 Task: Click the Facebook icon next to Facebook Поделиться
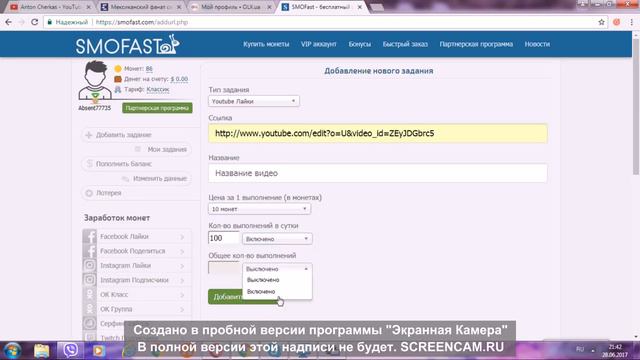(90, 251)
